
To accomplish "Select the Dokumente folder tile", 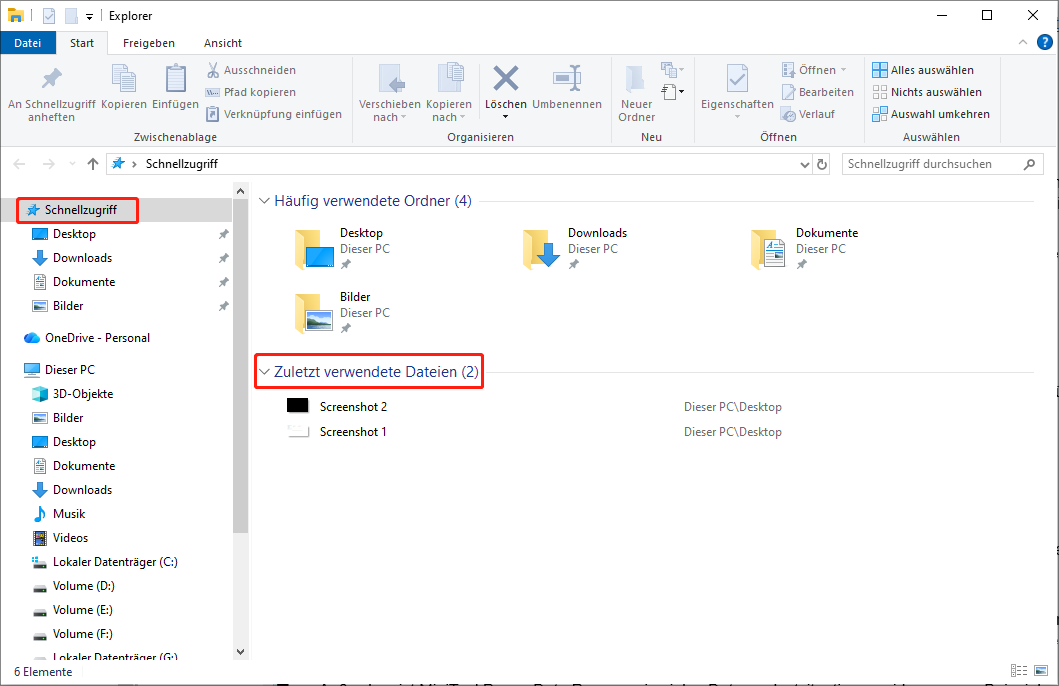I will [x=804, y=249].
